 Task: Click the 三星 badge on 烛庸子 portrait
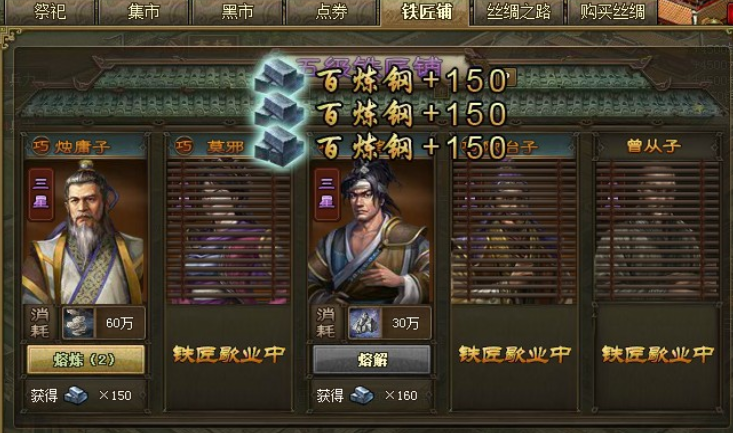point(41,194)
